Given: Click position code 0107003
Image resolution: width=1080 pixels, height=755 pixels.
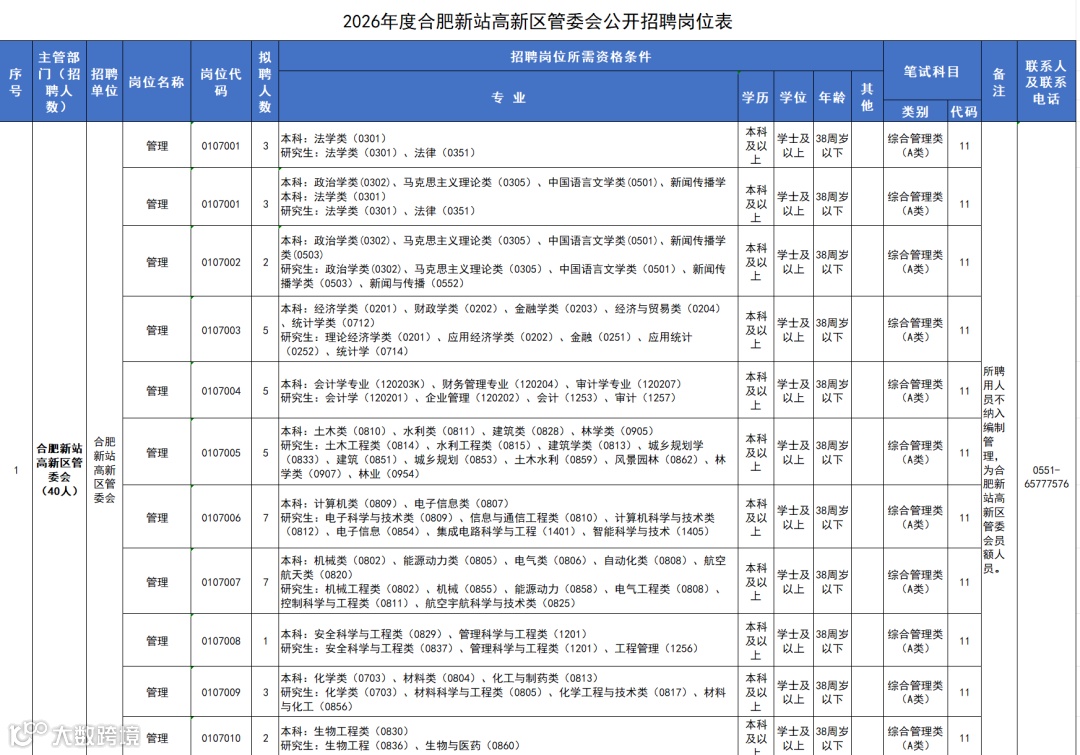Looking at the screenshot, I should (221, 330).
